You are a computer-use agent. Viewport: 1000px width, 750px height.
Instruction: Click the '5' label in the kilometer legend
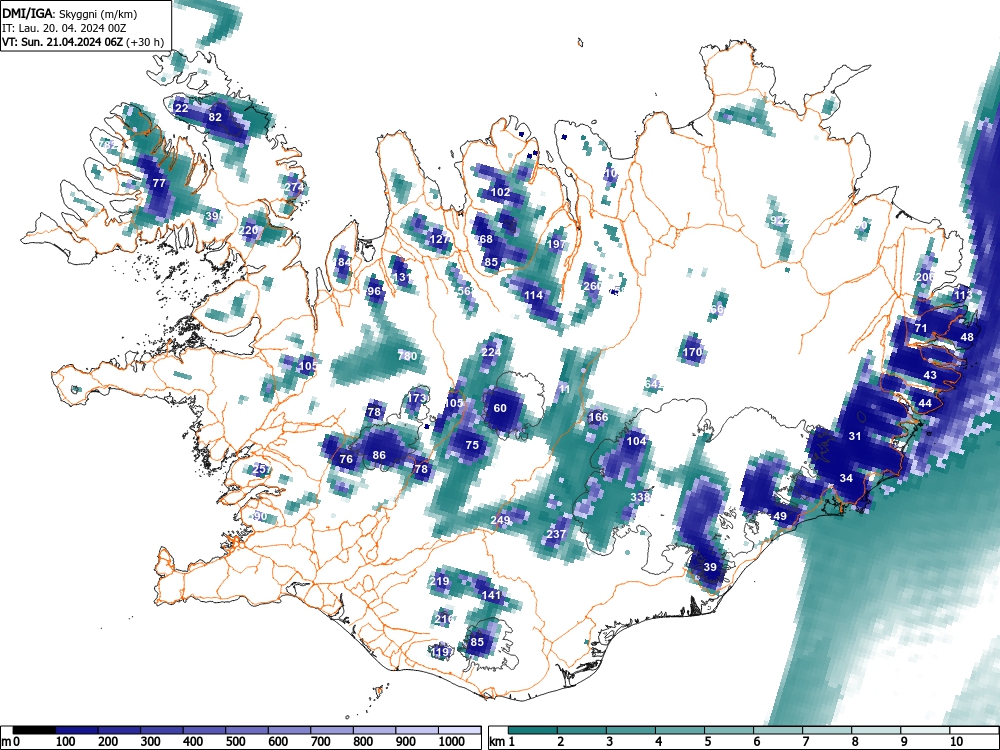tap(707, 742)
